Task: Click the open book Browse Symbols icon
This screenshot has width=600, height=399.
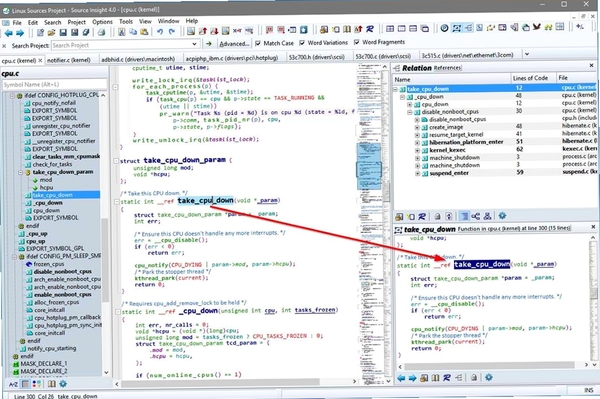Action: [x=347, y=29]
